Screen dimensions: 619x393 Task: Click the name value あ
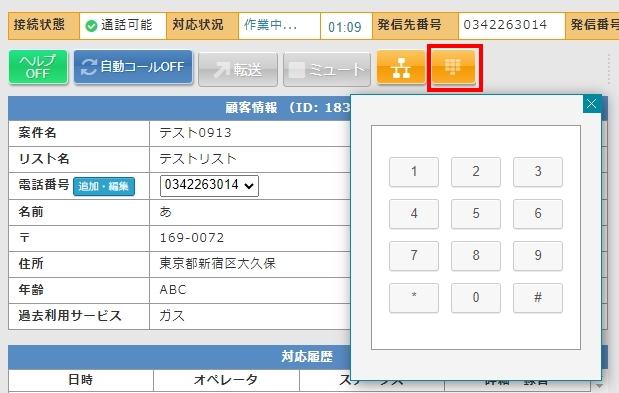click(165, 212)
